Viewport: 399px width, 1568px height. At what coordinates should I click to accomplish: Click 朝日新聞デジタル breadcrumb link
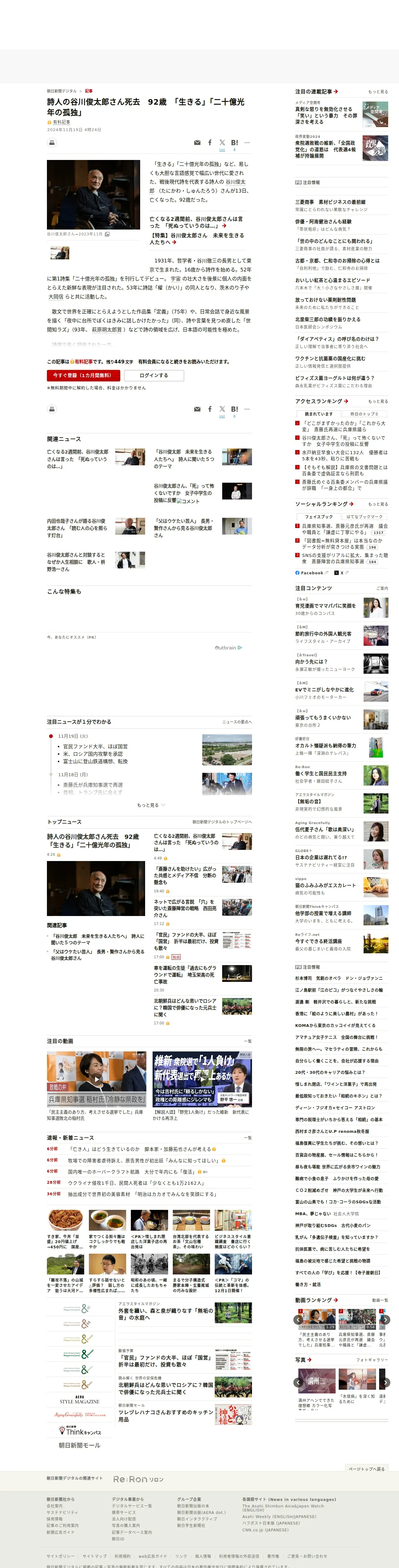62,91
